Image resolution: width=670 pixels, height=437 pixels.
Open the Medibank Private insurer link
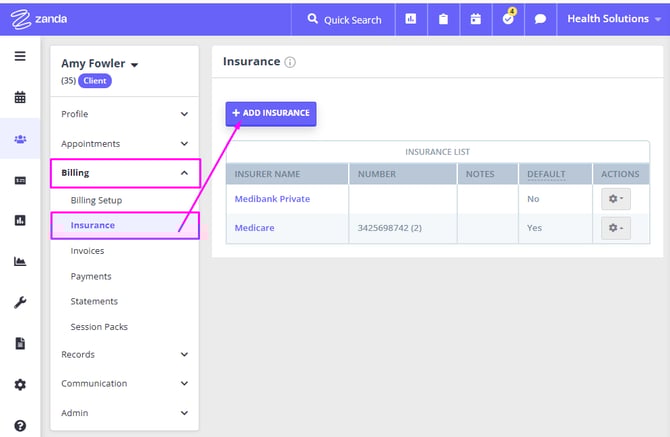272,199
